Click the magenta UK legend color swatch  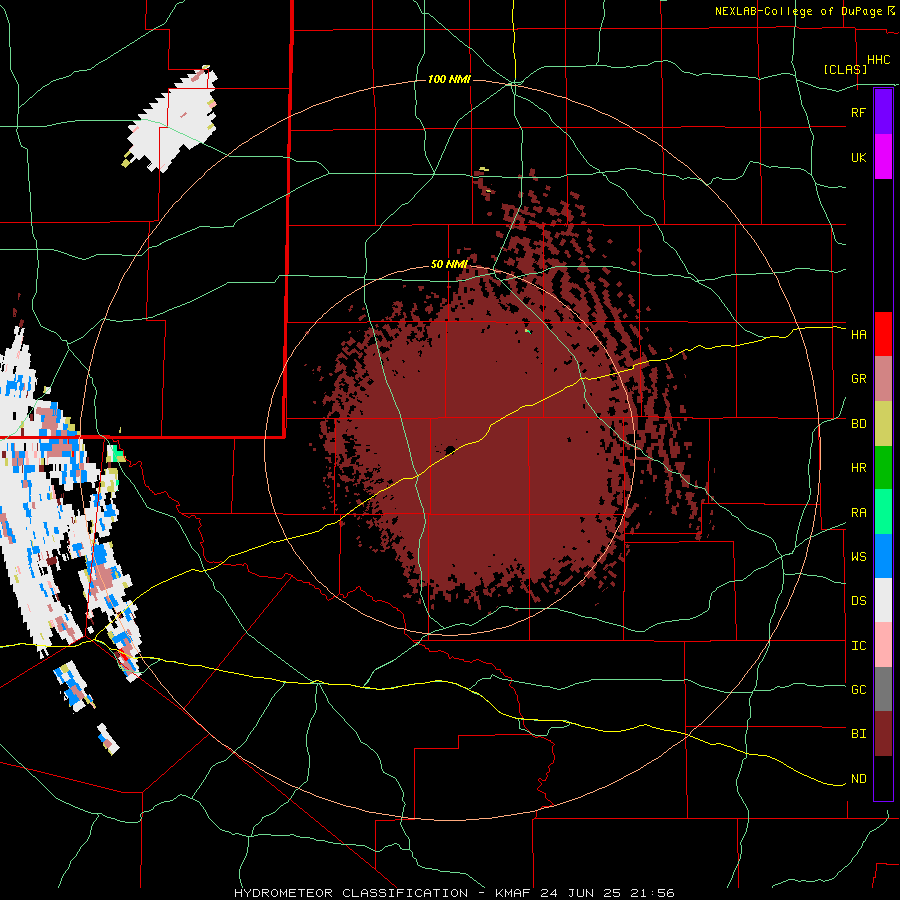[x=883, y=157]
